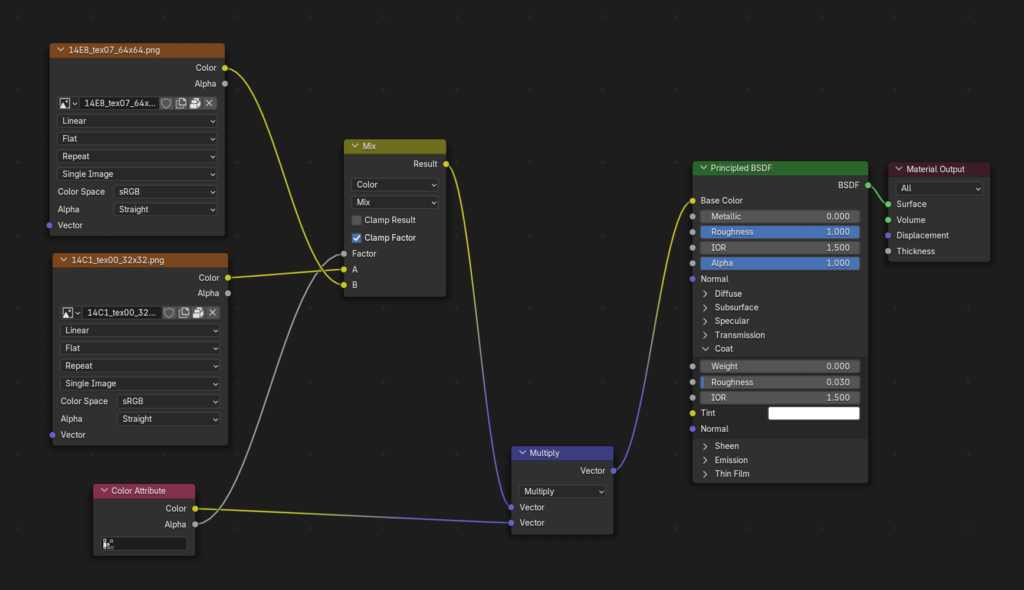This screenshot has width=1024, height=590.
Task: Open Color Space dropdown in 14E8_tex07 node
Action: (165, 192)
